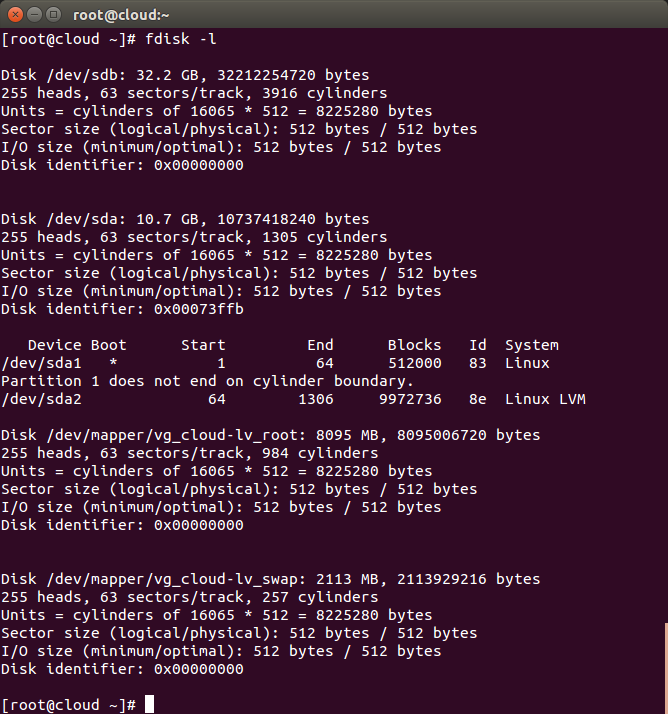Screen dimensions: 668x714
Task: Click the '32212254720 bytes' size value
Action: (x=293, y=75)
